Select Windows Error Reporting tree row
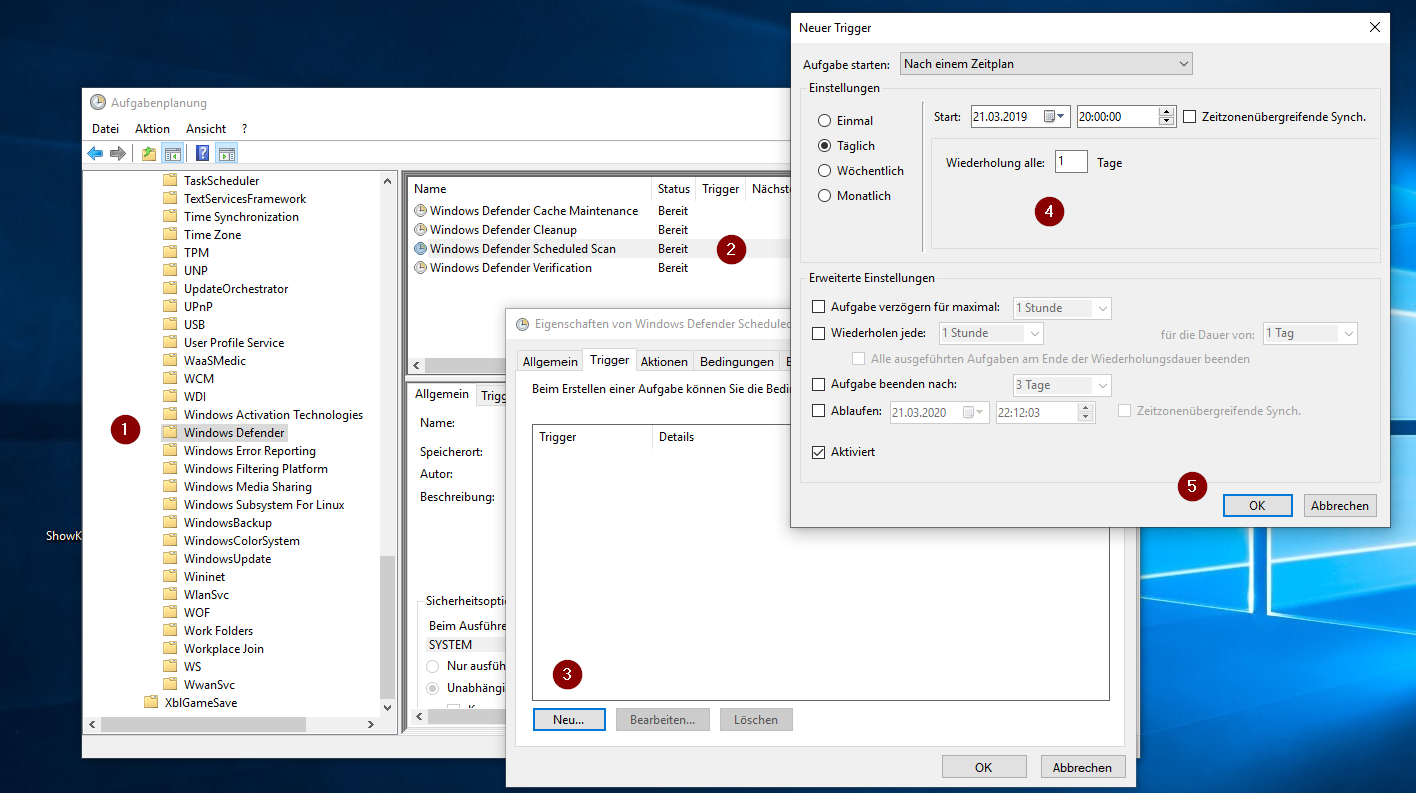This screenshot has height=793, width=1416. click(x=249, y=451)
